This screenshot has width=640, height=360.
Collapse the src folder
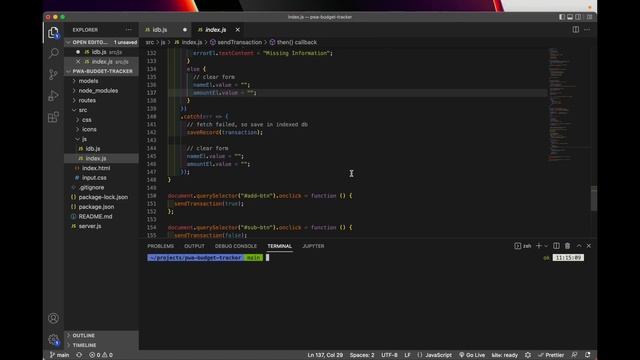83,110
